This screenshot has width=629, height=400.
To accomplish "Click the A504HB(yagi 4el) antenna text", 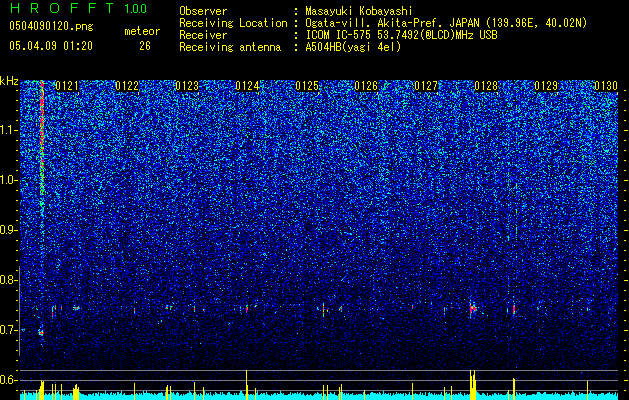I will [x=353, y=47].
